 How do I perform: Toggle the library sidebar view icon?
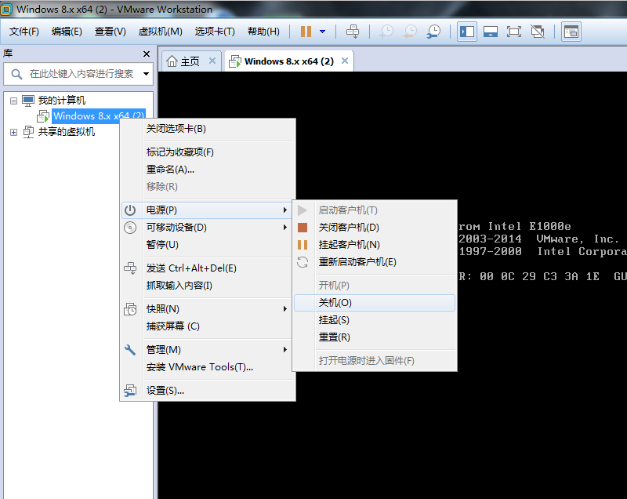(x=467, y=32)
